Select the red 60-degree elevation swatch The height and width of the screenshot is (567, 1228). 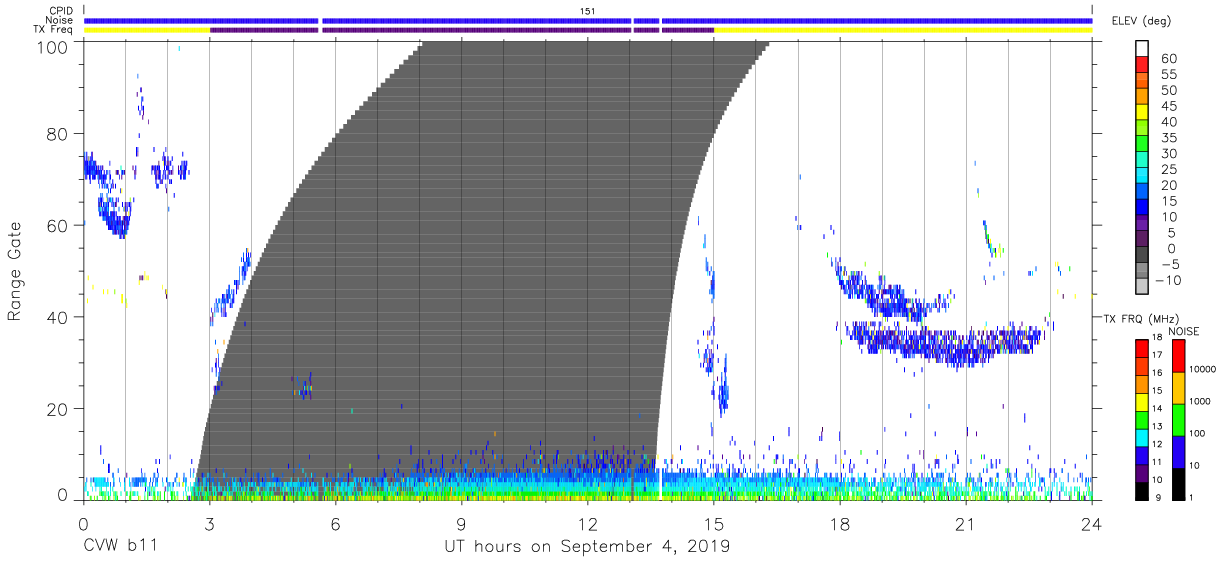(1142, 66)
